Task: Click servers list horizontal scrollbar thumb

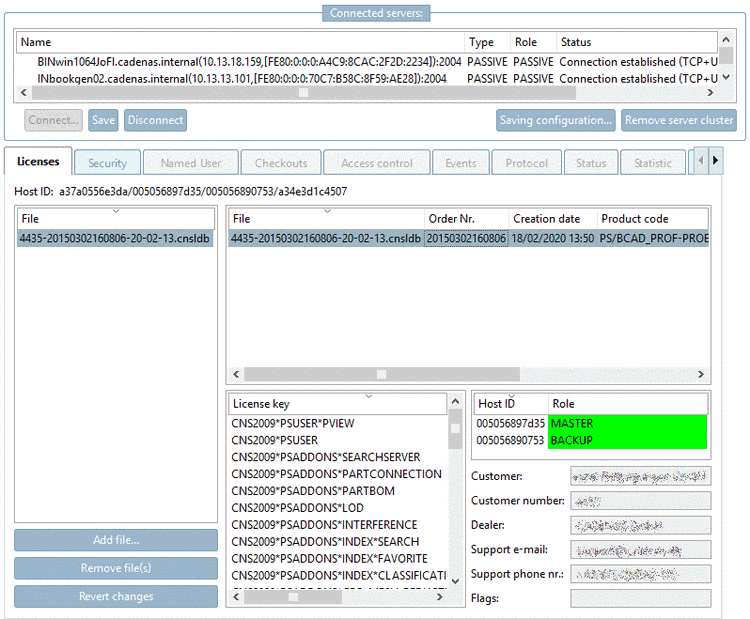Action: coord(304,92)
